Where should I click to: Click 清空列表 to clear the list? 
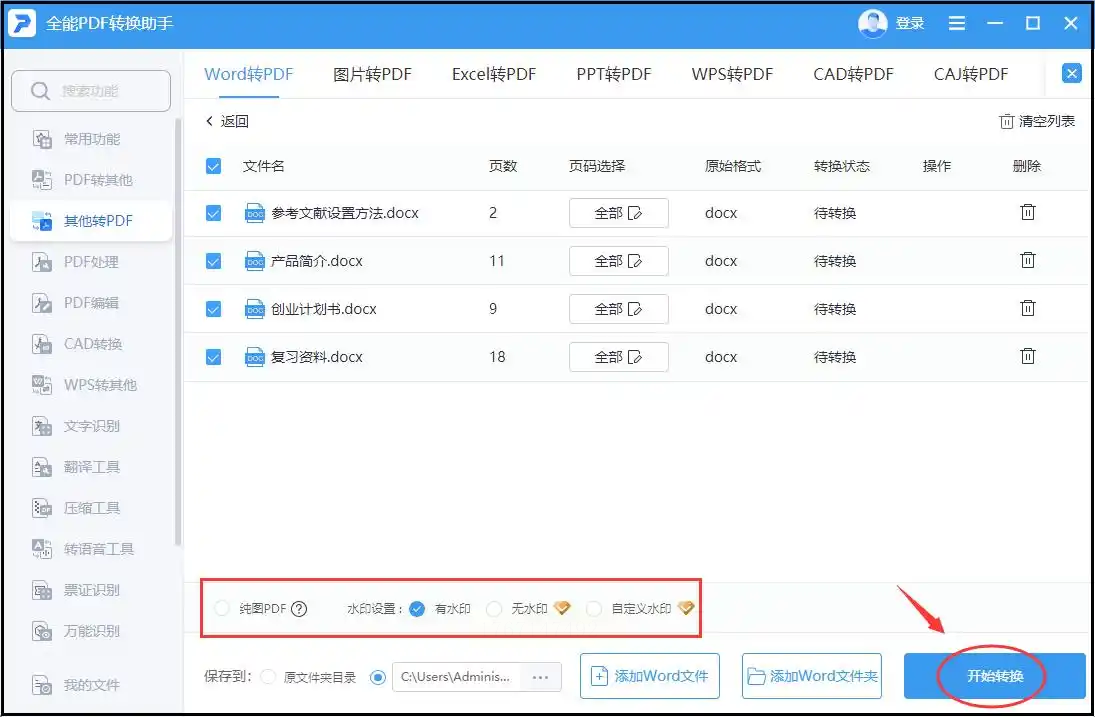[x=1037, y=121]
